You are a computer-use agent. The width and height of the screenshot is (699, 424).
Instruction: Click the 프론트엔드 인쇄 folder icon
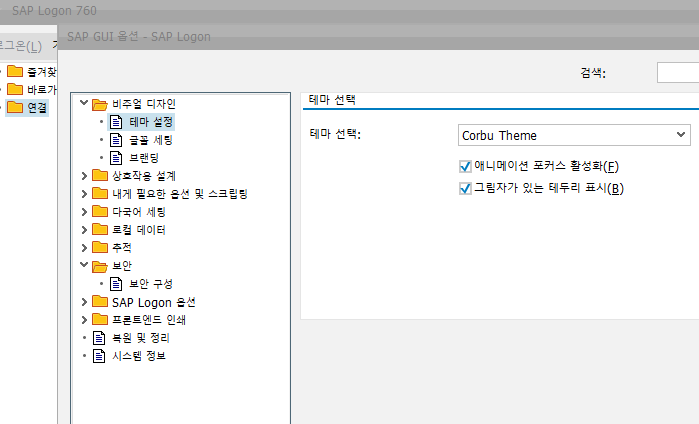[99, 319]
